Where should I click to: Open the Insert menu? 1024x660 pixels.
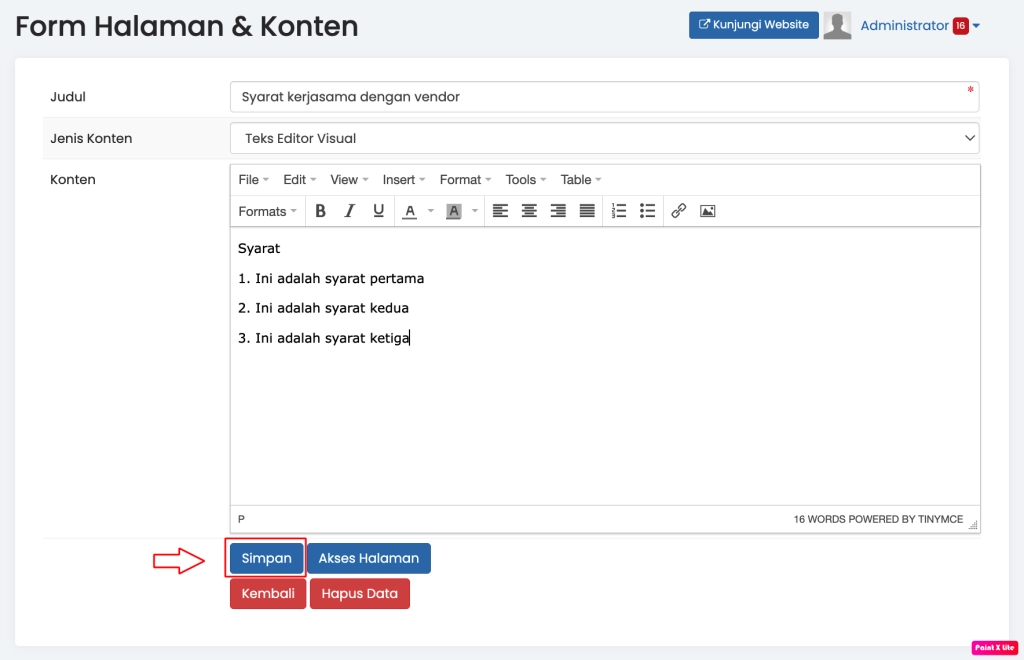(x=404, y=180)
